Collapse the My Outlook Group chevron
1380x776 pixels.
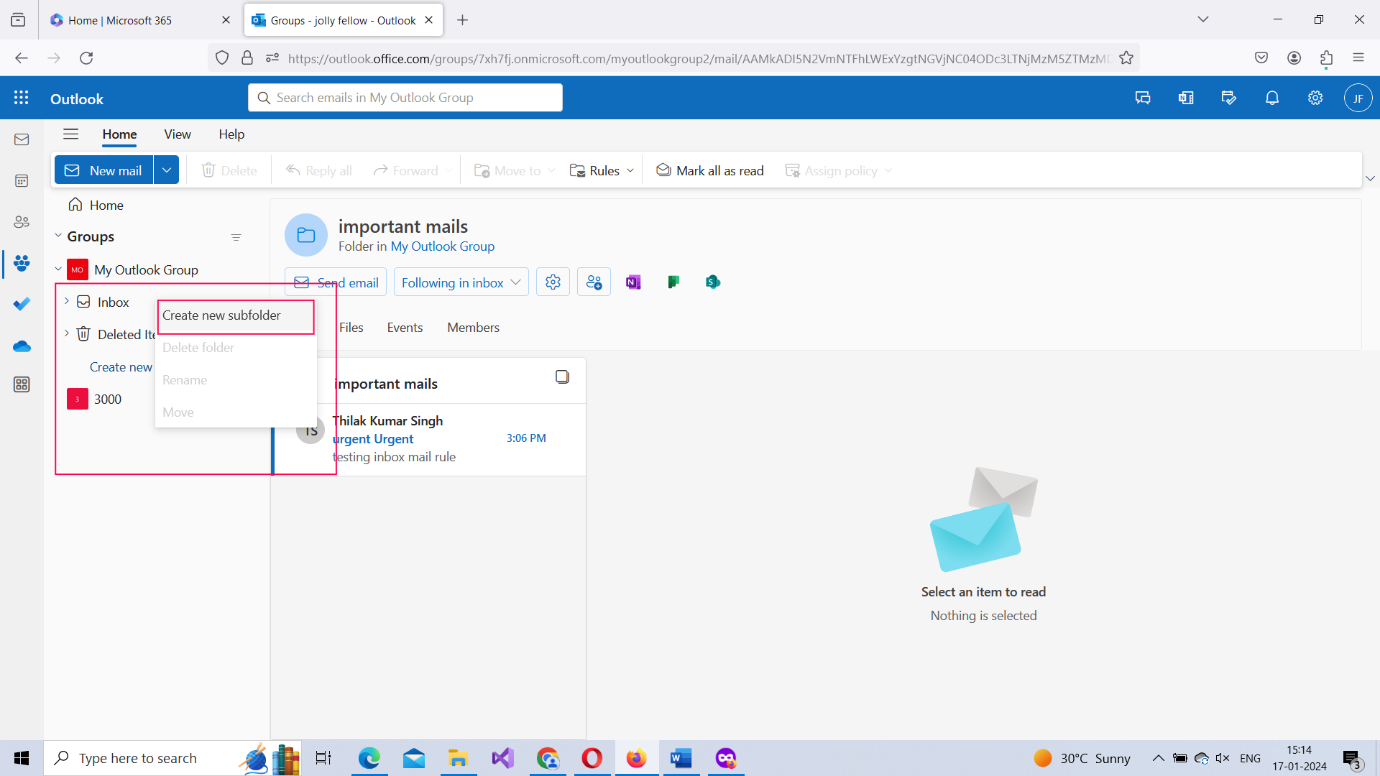click(x=58, y=269)
